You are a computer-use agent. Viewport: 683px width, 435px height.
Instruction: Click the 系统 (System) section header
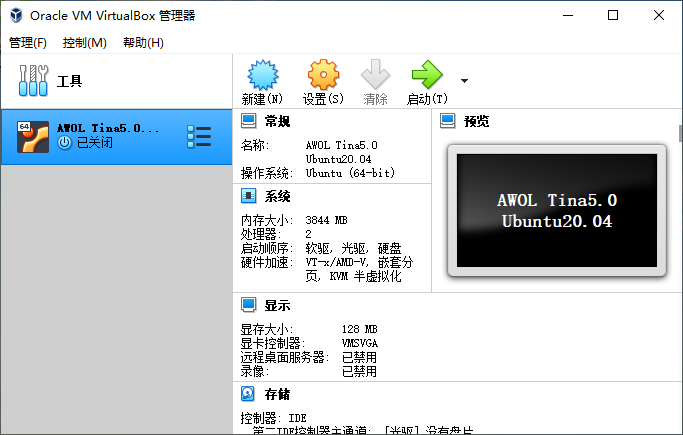(x=277, y=196)
